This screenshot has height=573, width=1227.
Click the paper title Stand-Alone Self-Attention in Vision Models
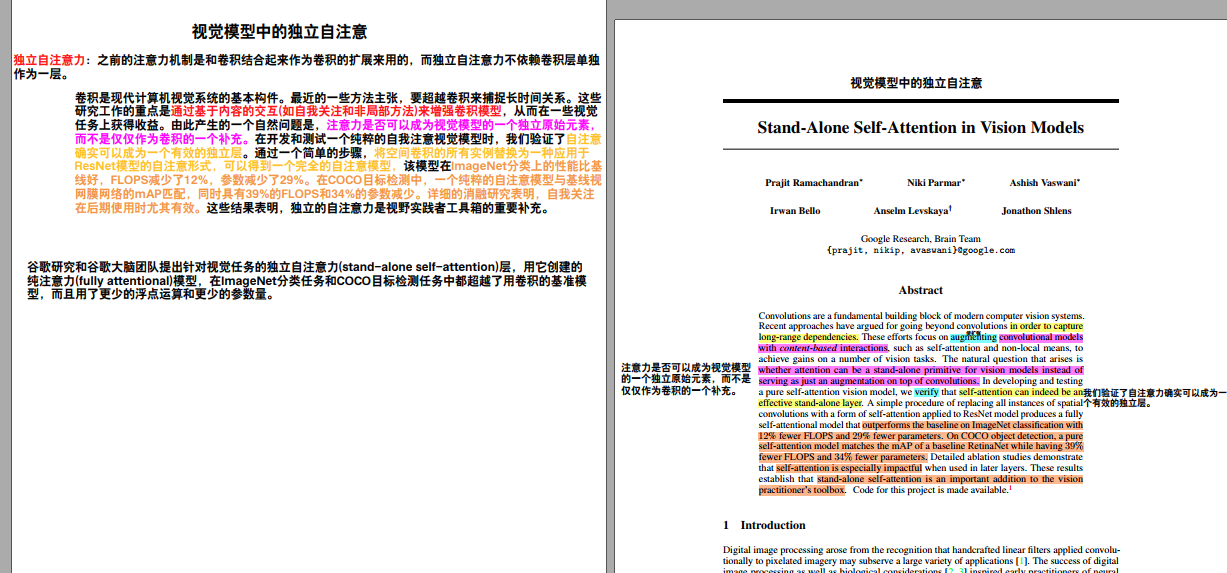pos(920,128)
